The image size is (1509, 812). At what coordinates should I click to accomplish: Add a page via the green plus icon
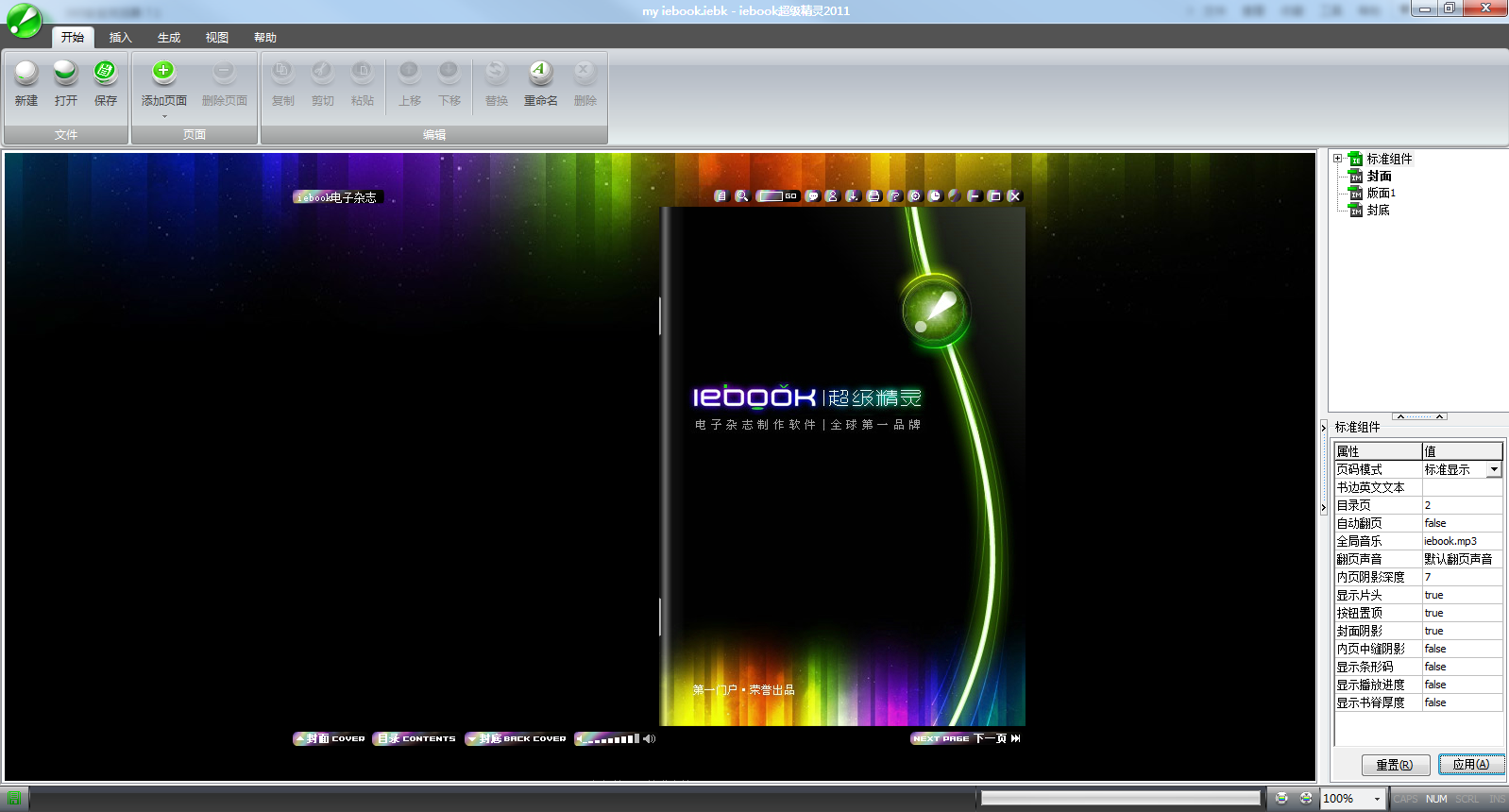click(163, 72)
